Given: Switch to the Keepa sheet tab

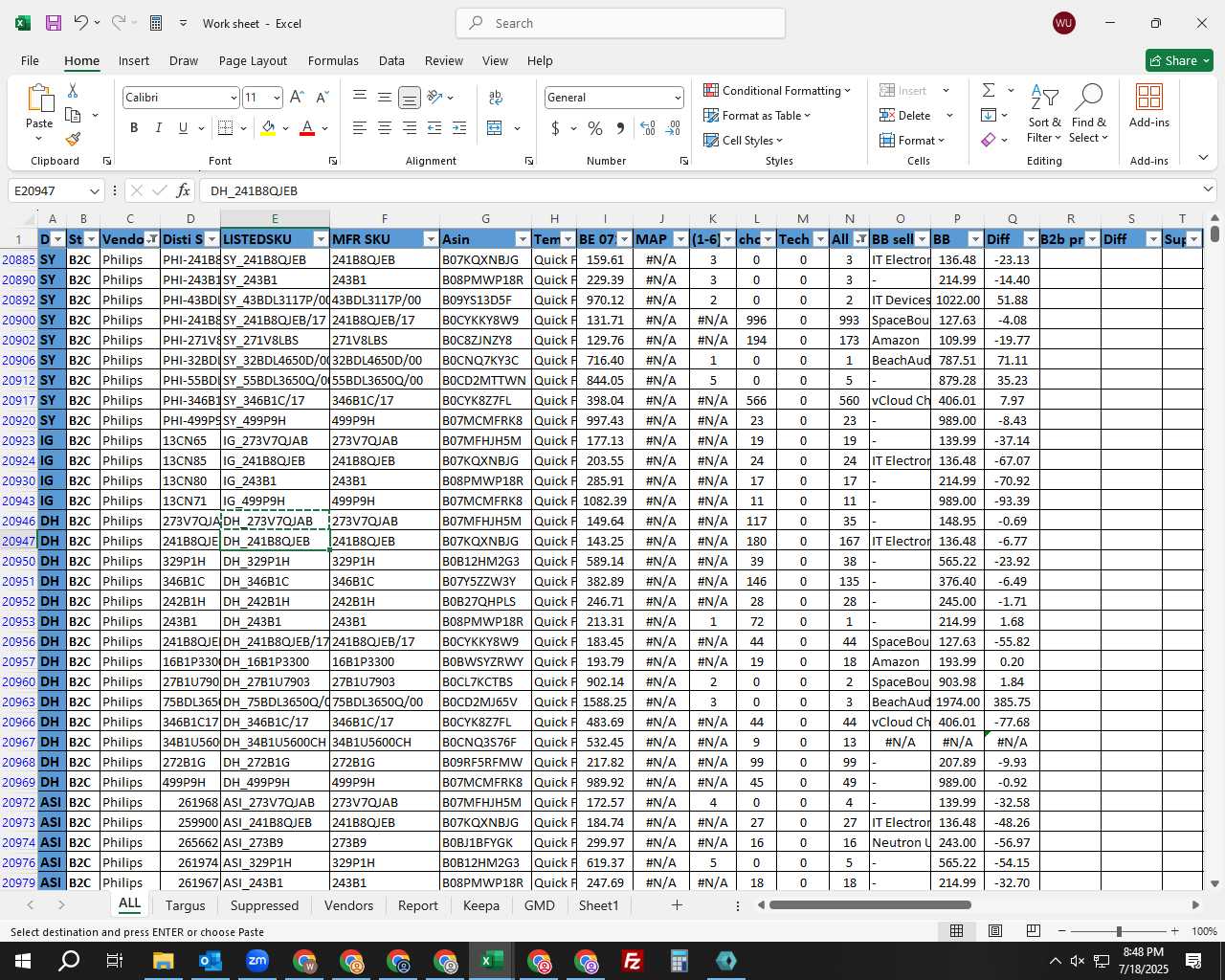Looking at the screenshot, I should point(481,905).
